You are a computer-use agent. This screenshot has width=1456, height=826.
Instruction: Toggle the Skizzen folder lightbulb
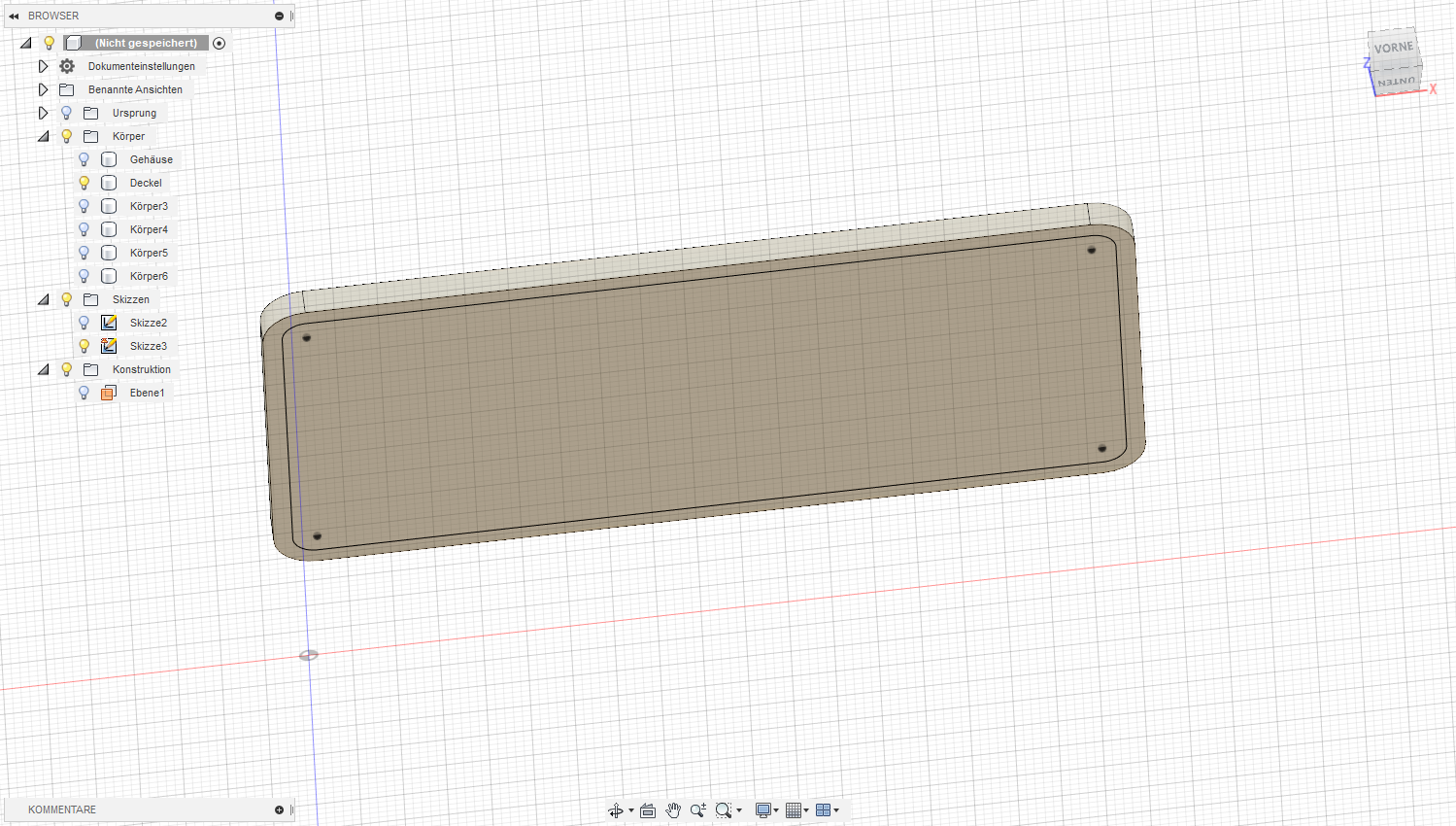pos(67,299)
